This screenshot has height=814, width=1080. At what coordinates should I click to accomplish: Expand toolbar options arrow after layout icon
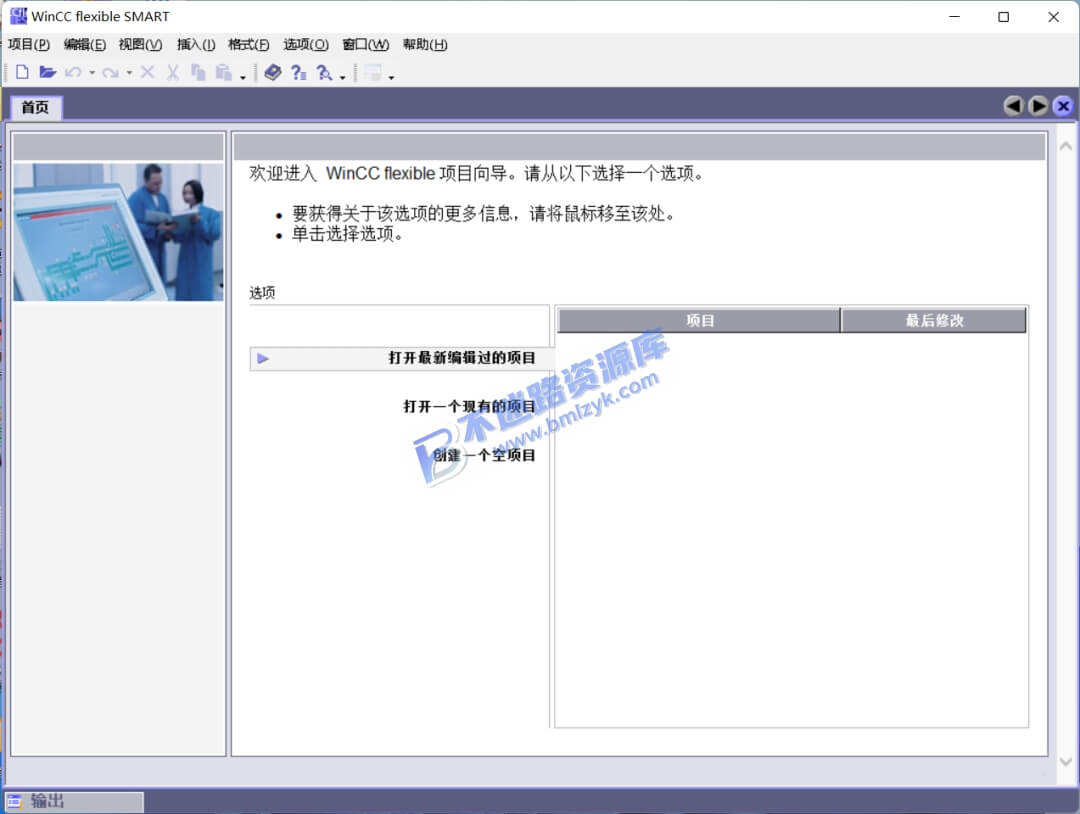(391, 77)
